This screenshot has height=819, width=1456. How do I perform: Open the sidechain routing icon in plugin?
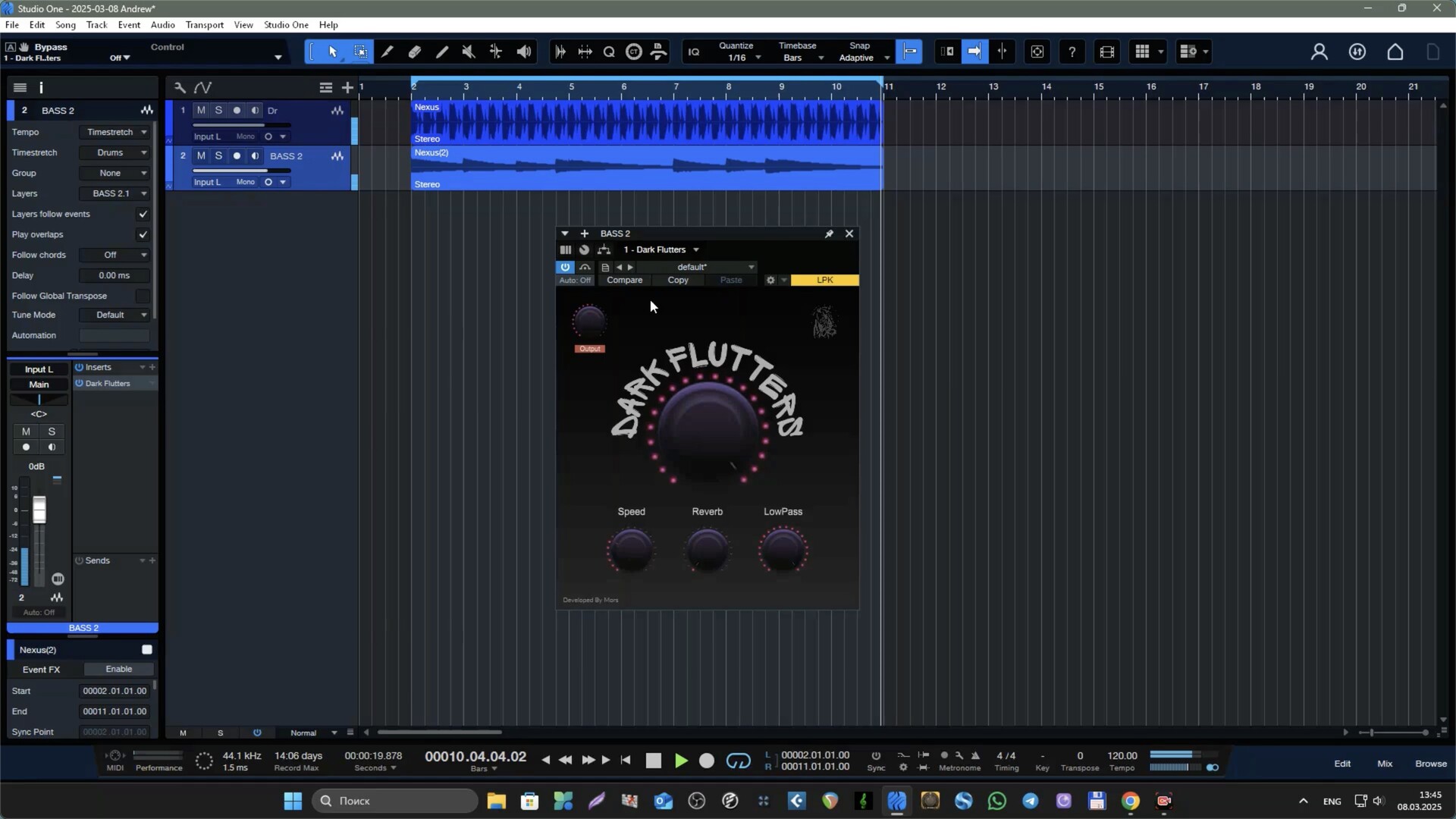(604, 249)
